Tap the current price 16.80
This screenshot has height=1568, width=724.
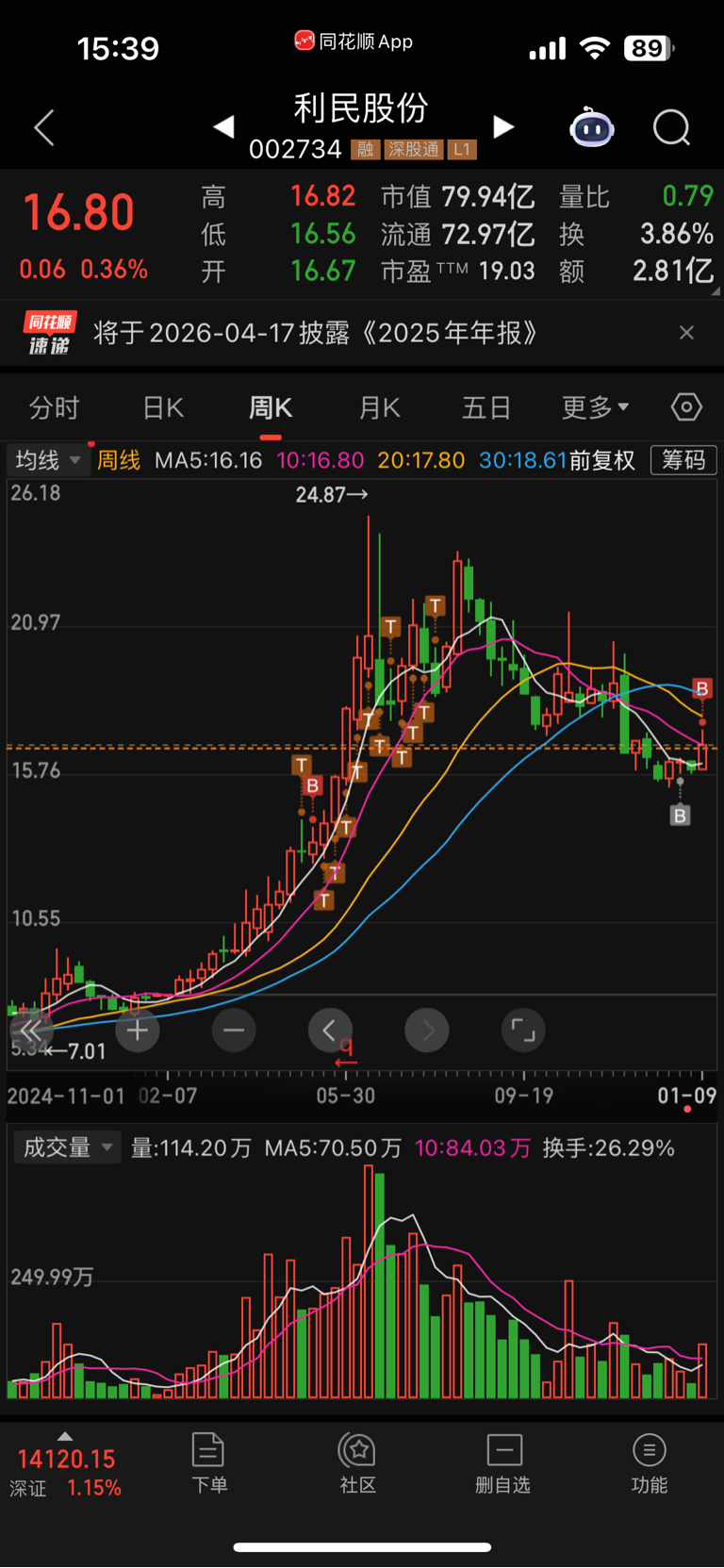(79, 212)
